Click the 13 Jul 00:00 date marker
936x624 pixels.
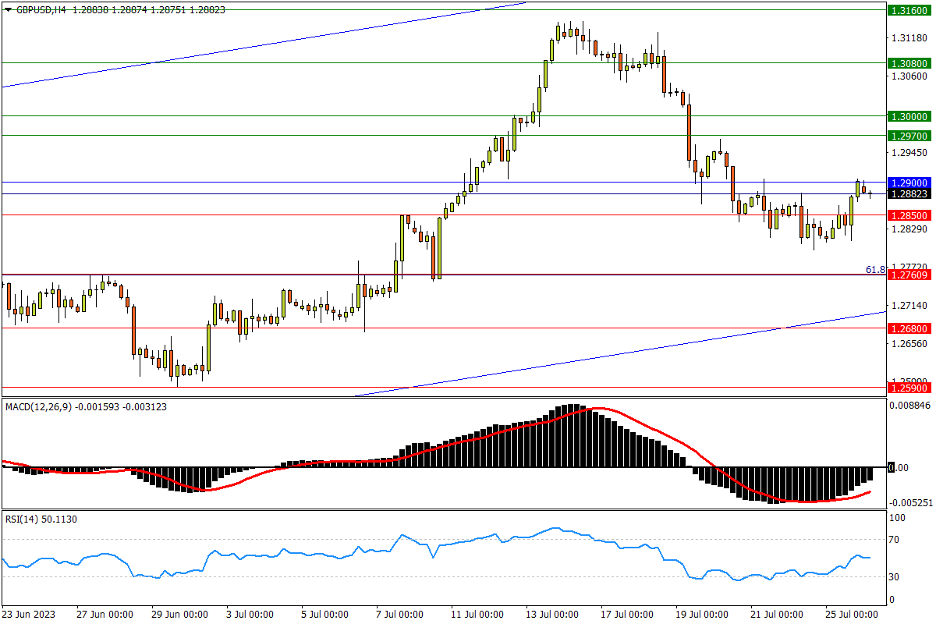coord(553,613)
